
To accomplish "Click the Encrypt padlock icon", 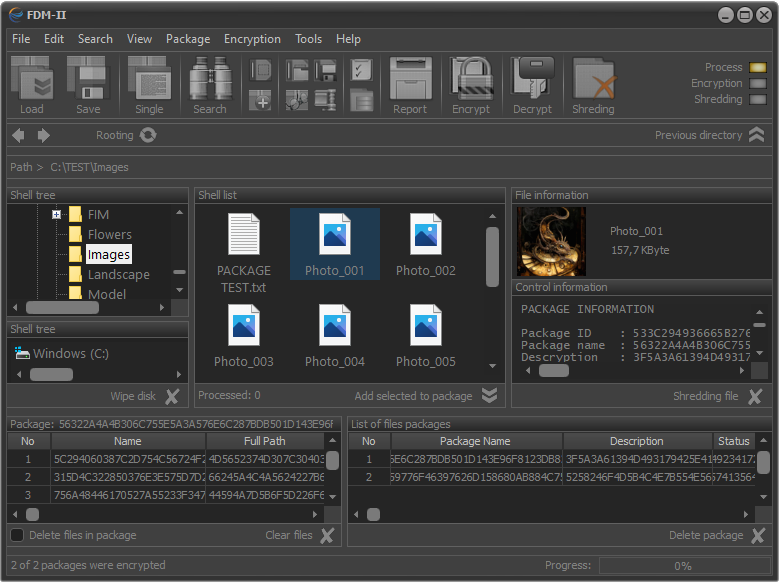I will click(x=471, y=79).
